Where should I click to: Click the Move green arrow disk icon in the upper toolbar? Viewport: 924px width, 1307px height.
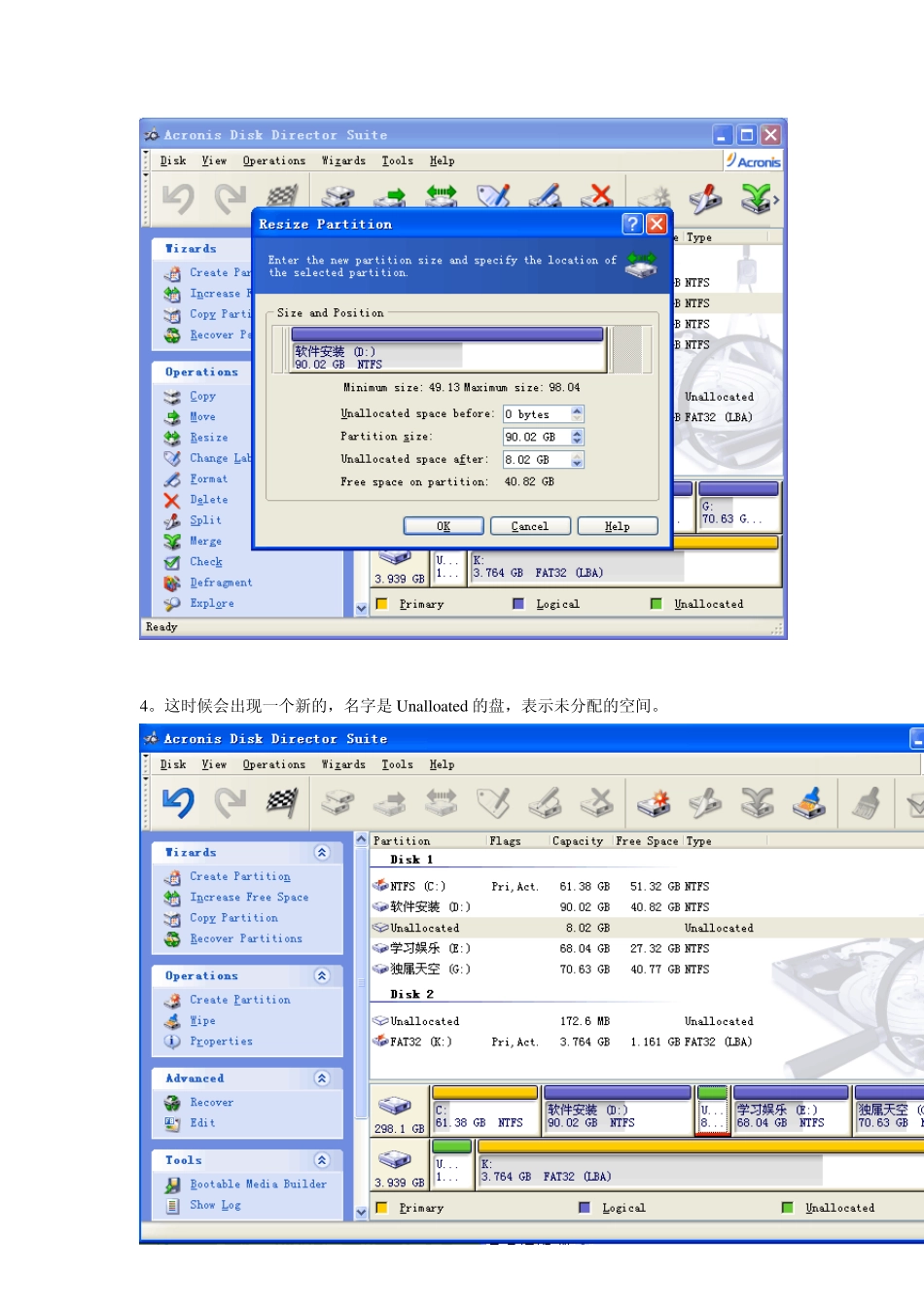click(389, 197)
